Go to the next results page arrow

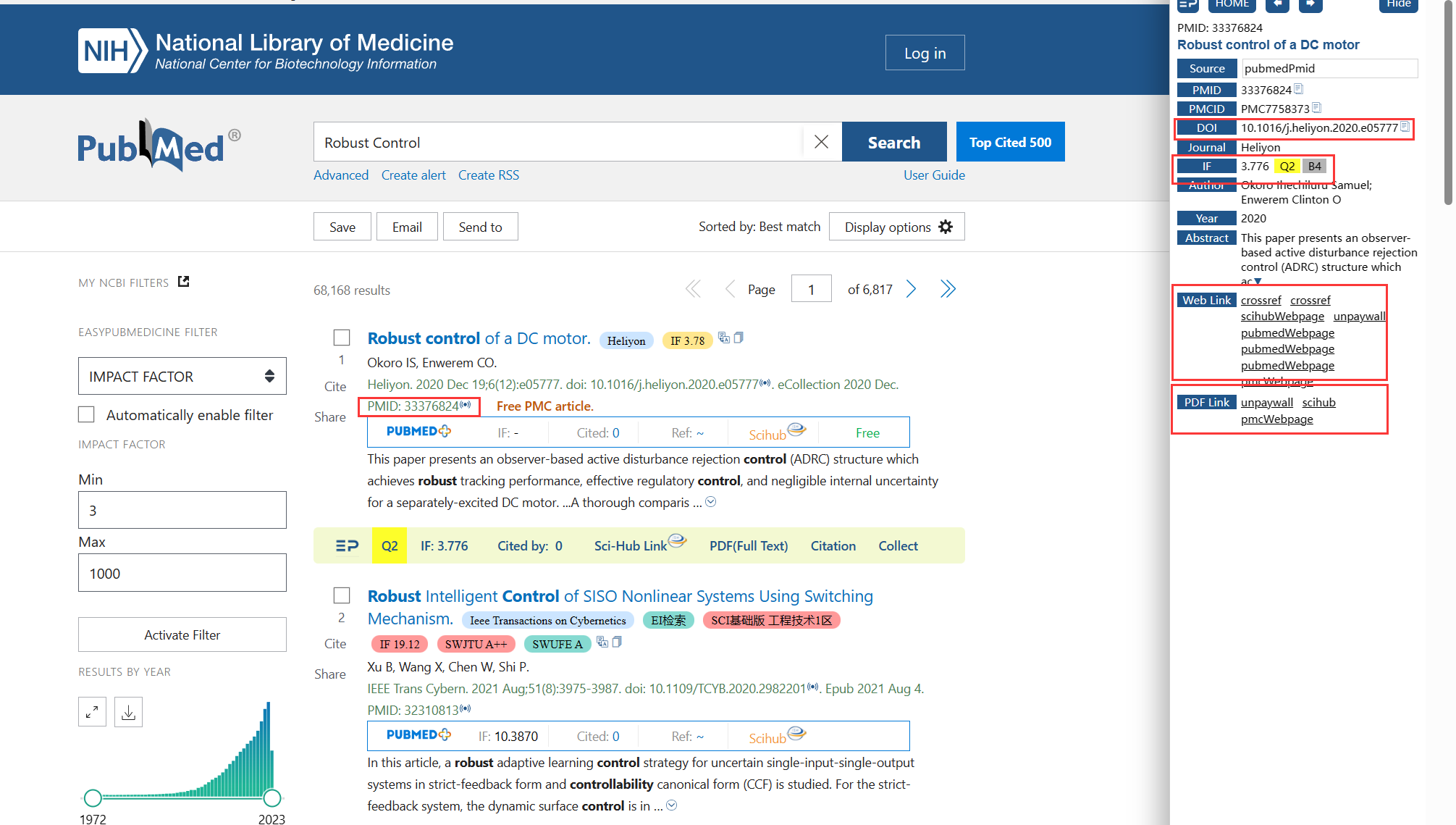pyautogui.click(x=912, y=289)
